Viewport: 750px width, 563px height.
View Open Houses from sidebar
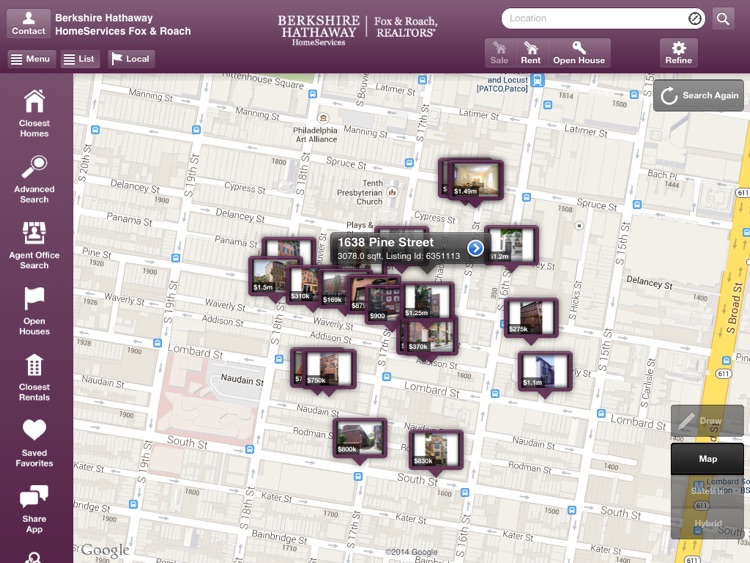[x=34, y=311]
